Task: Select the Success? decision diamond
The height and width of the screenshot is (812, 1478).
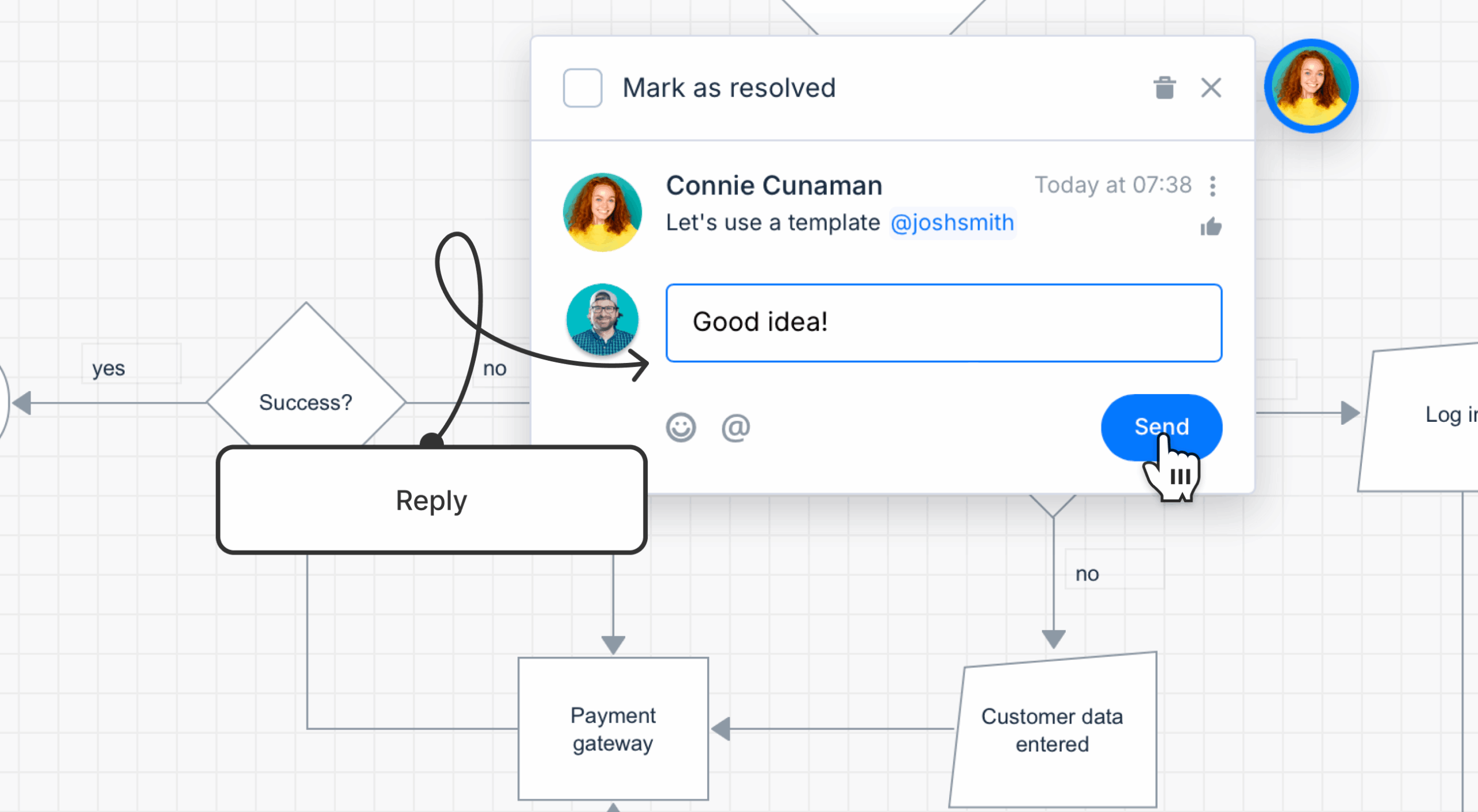Action: pos(306,402)
